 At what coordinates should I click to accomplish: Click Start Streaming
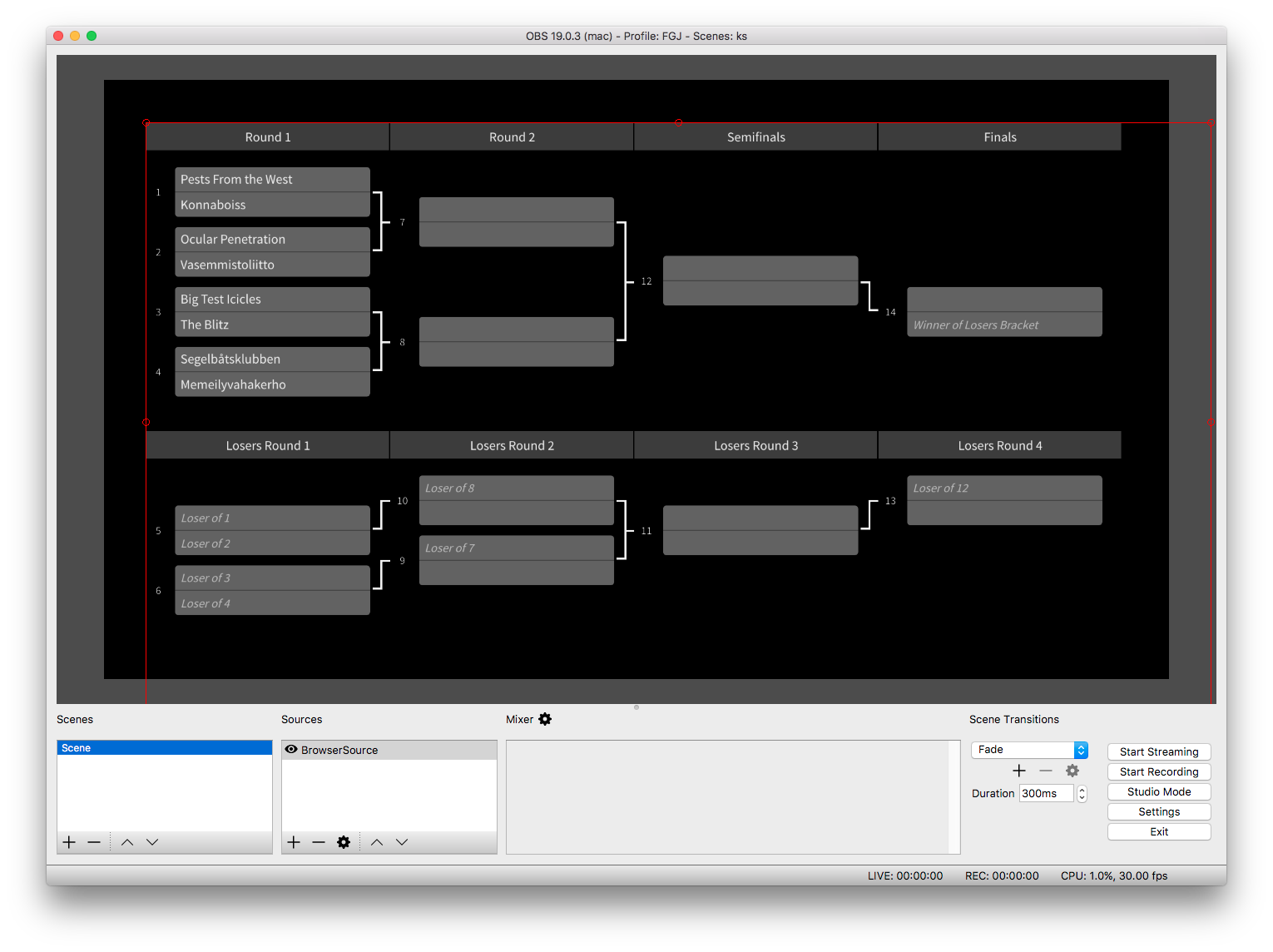pos(1158,751)
